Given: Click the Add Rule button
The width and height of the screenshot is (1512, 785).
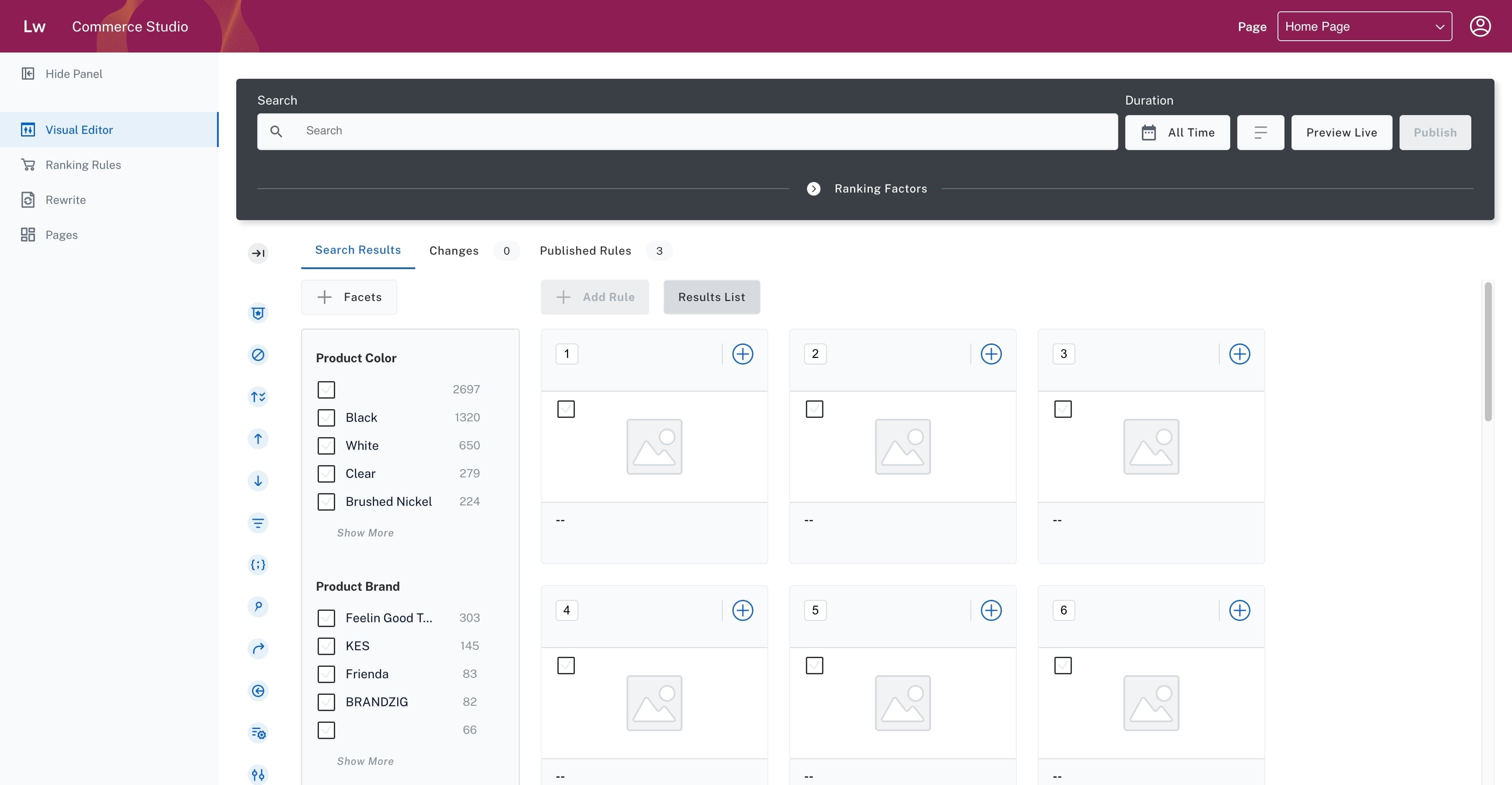Looking at the screenshot, I should (595, 297).
